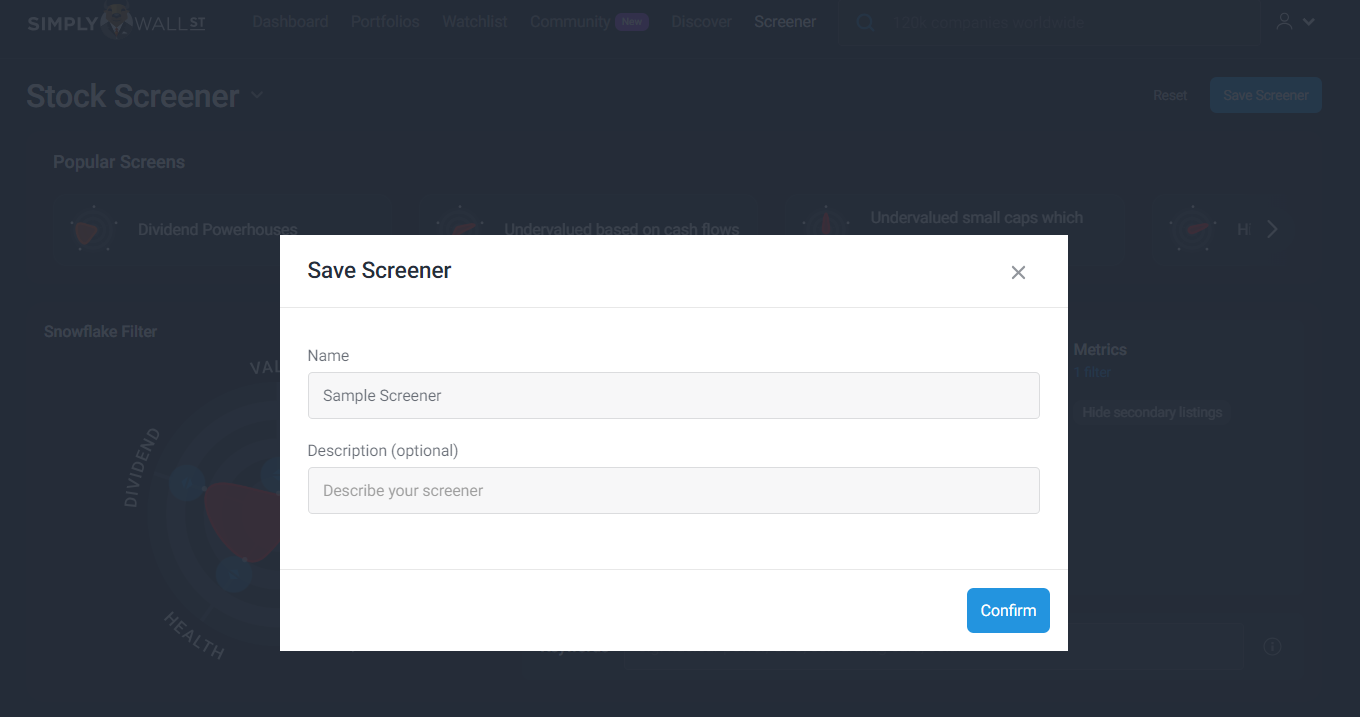
Task: Open the Dashboard nav item
Action: pyautogui.click(x=290, y=22)
